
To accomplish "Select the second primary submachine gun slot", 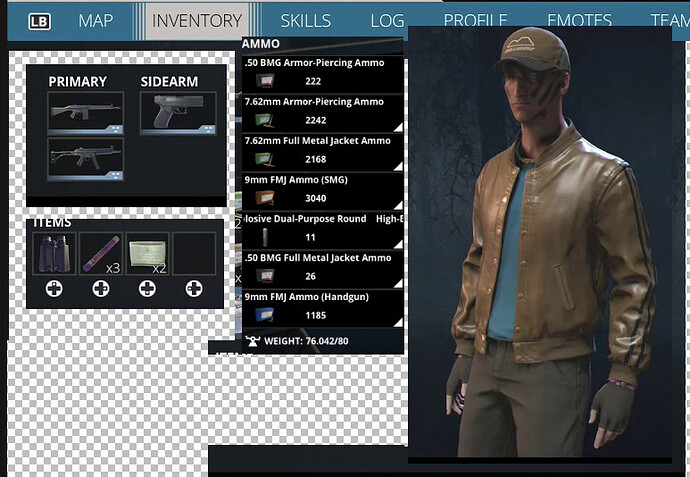I will coord(85,159).
